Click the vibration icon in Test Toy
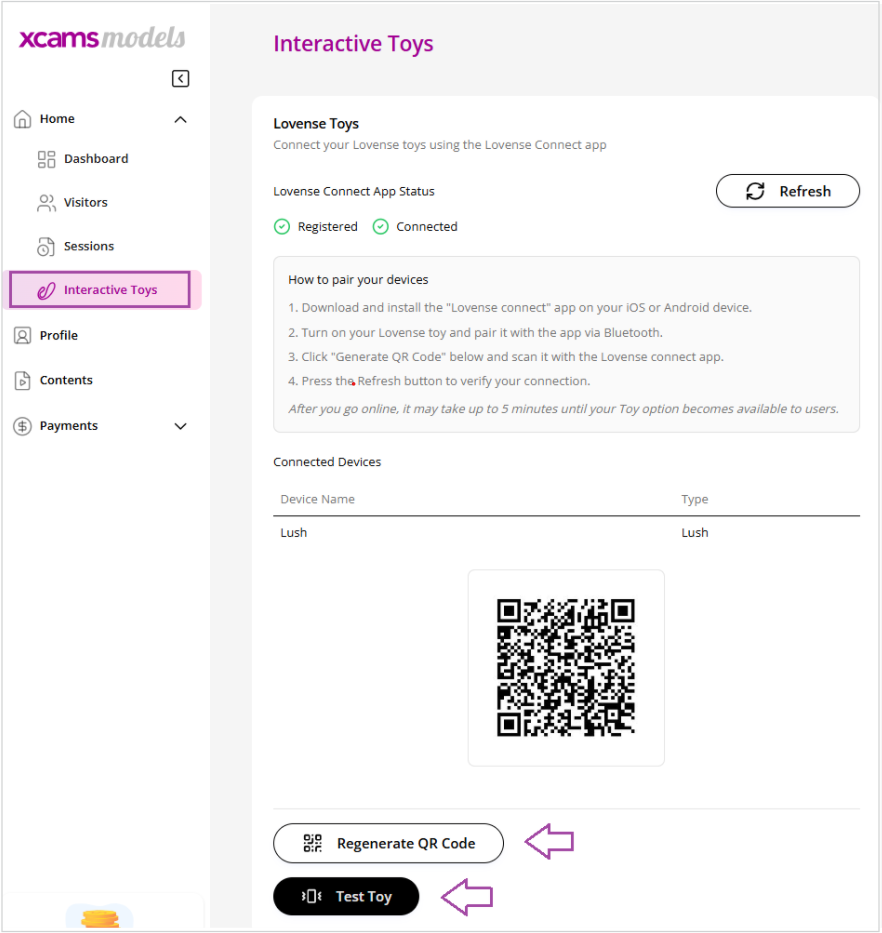882x933 pixels. pyautogui.click(x=311, y=896)
